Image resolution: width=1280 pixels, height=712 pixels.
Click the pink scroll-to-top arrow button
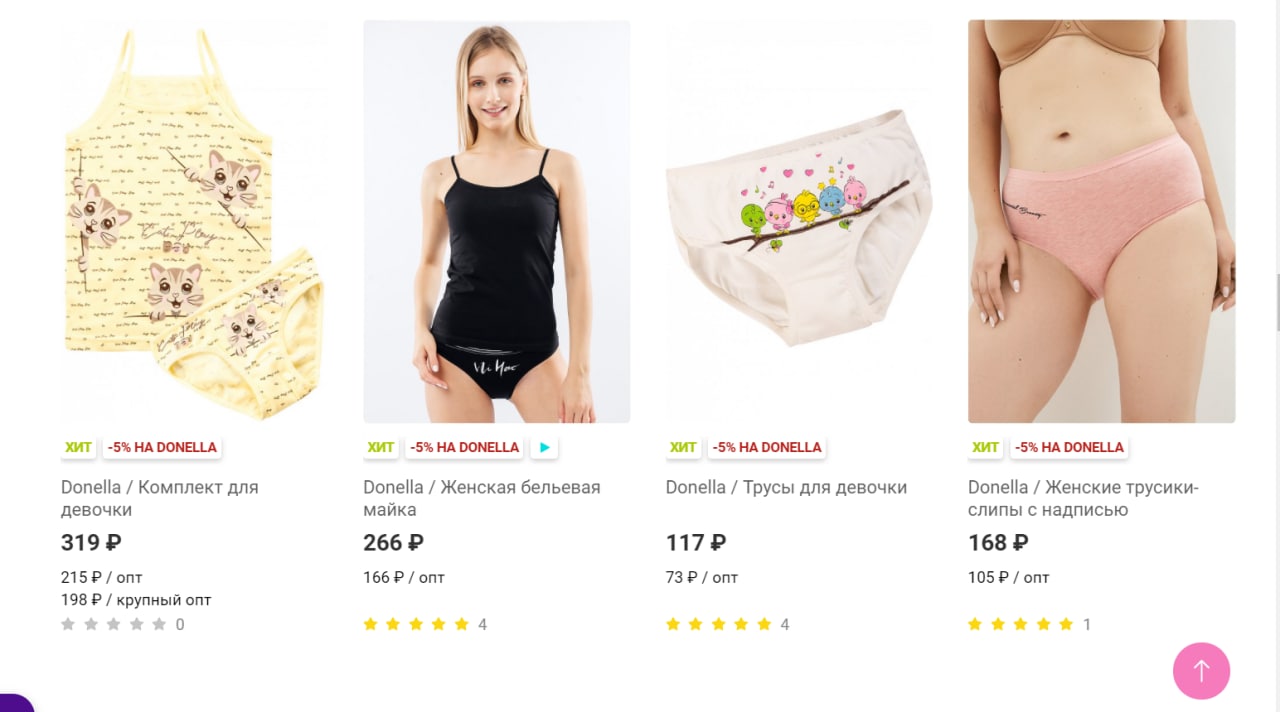(x=1201, y=671)
